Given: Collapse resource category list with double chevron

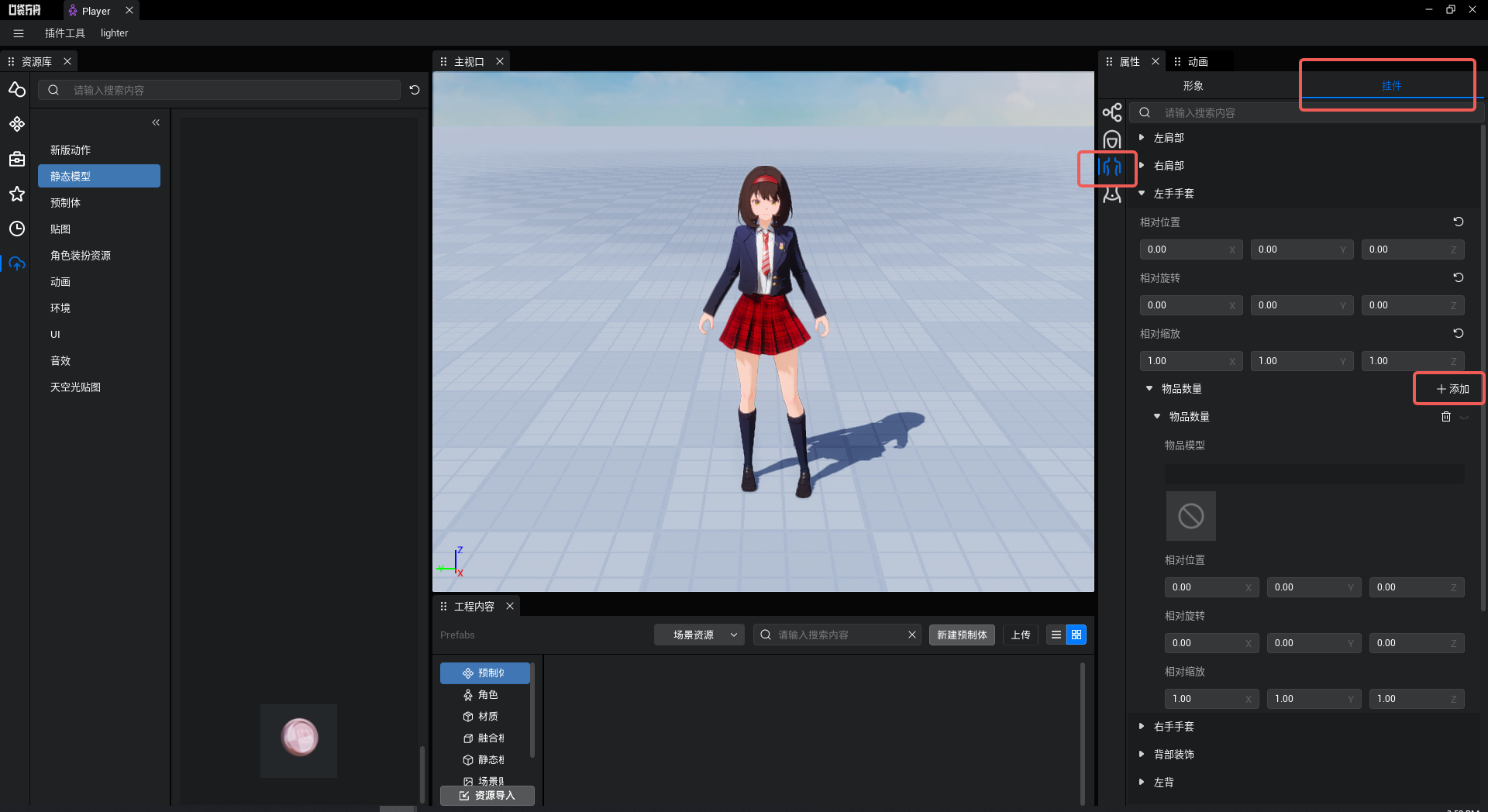Looking at the screenshot, I should [156, 122].
